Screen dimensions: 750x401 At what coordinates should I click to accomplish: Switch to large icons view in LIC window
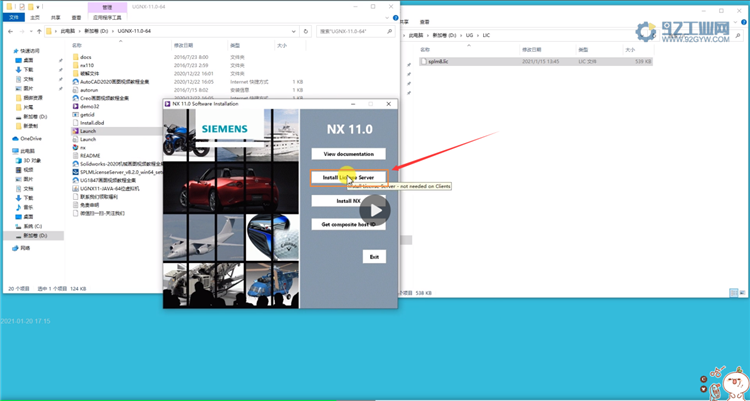pos(743,293)
